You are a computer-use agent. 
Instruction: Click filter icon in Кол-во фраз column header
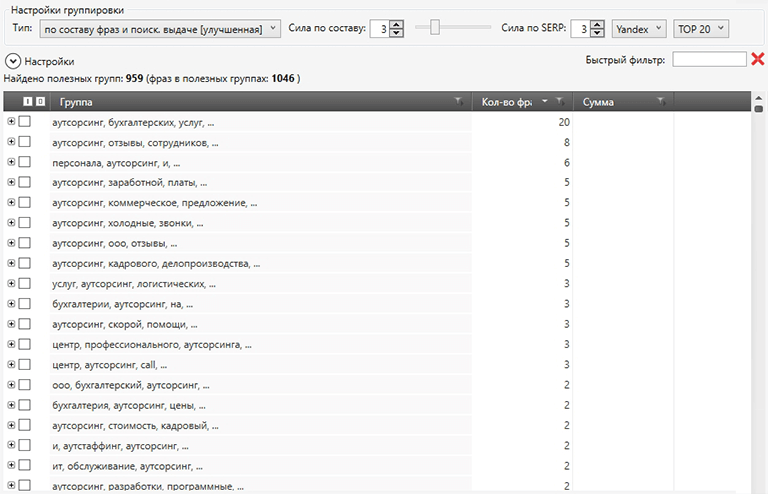[x=560, y=102]
